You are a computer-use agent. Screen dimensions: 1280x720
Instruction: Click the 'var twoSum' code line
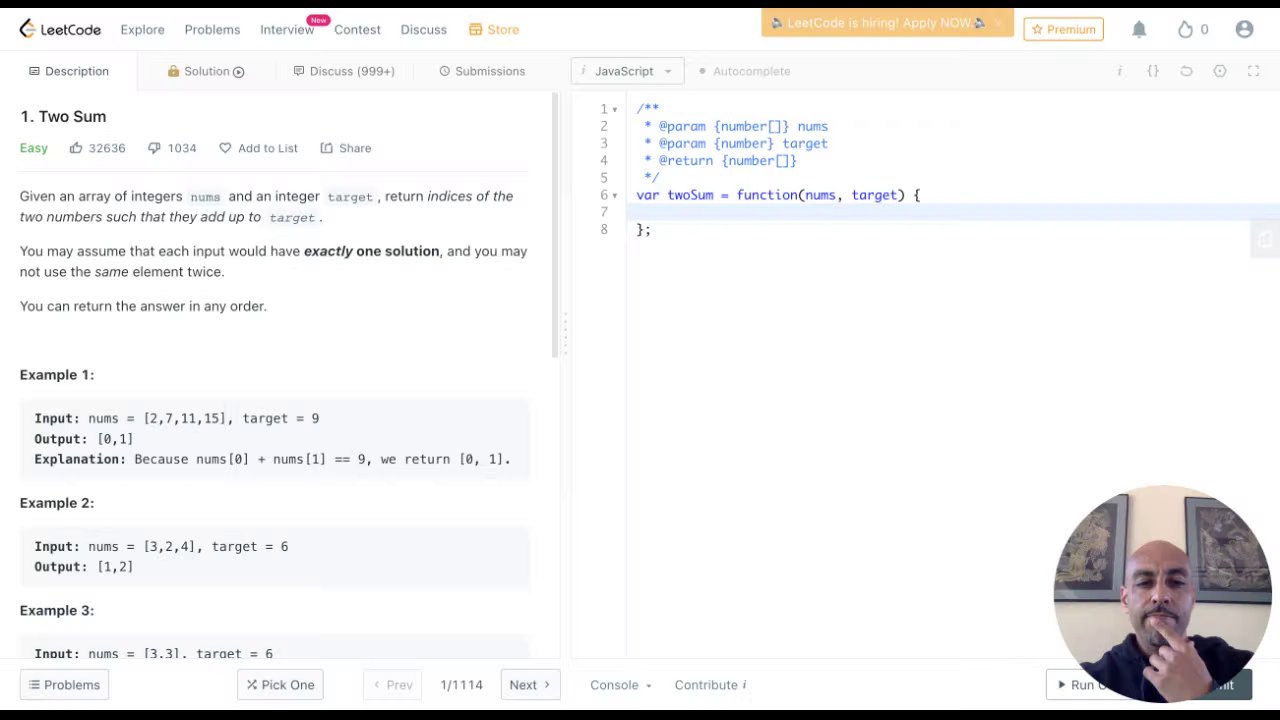[x=778, y=195]
